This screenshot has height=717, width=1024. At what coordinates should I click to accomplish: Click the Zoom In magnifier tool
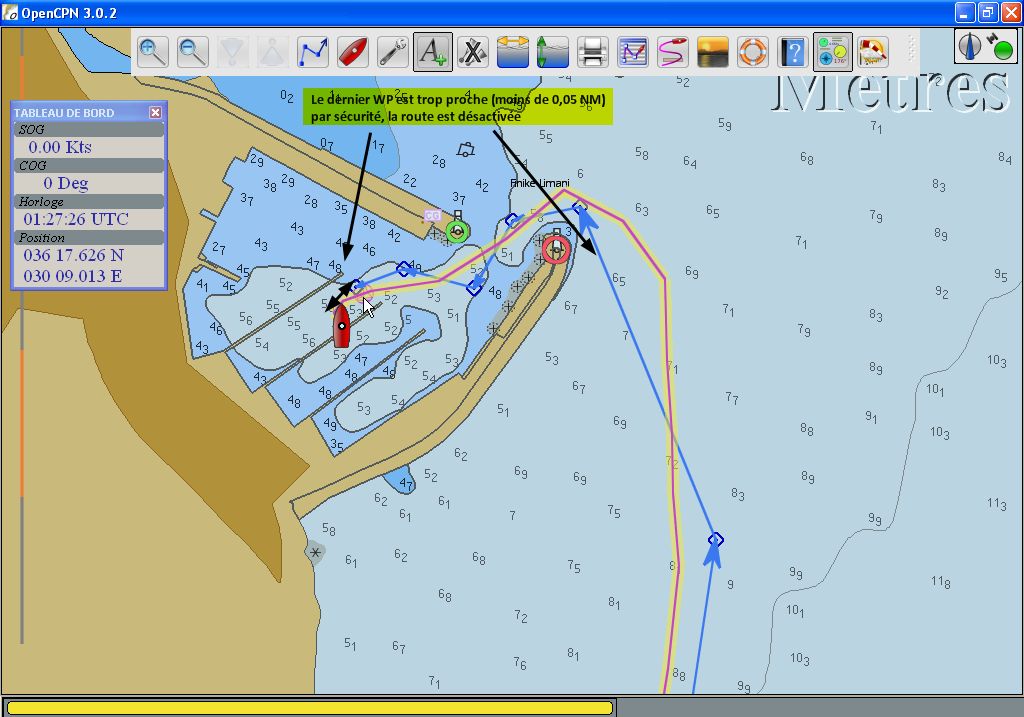153,51
